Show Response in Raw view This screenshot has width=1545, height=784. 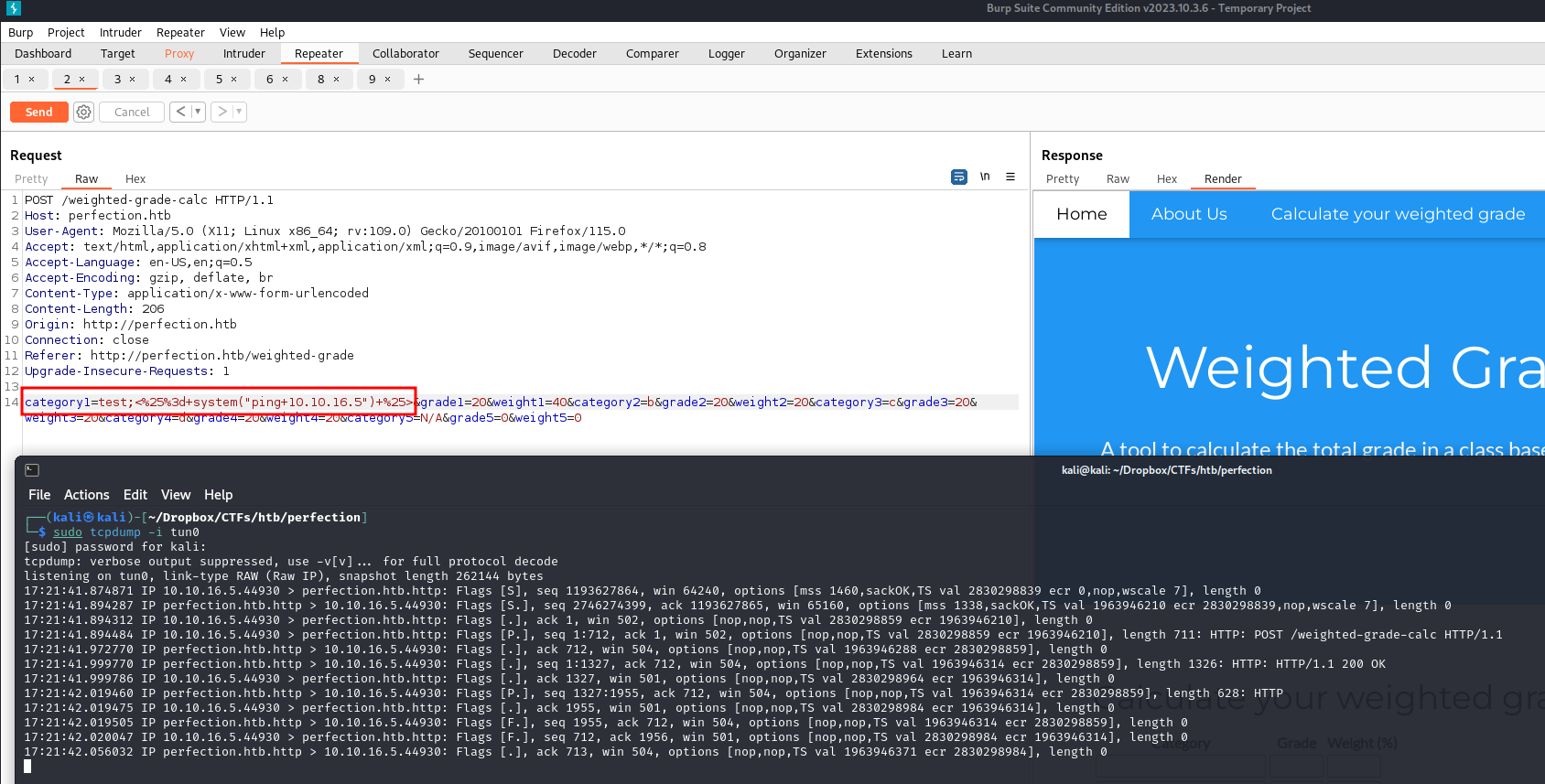(x=1118, y=179)
